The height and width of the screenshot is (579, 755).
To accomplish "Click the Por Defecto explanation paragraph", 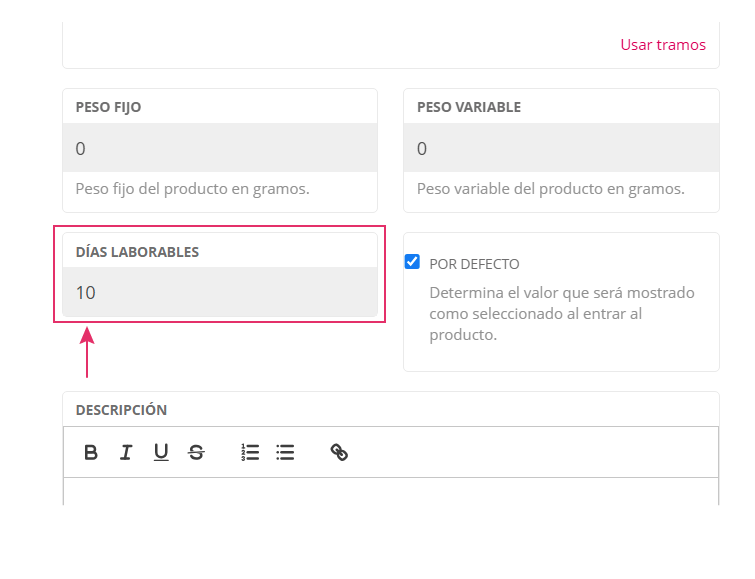I will point(560,314).
